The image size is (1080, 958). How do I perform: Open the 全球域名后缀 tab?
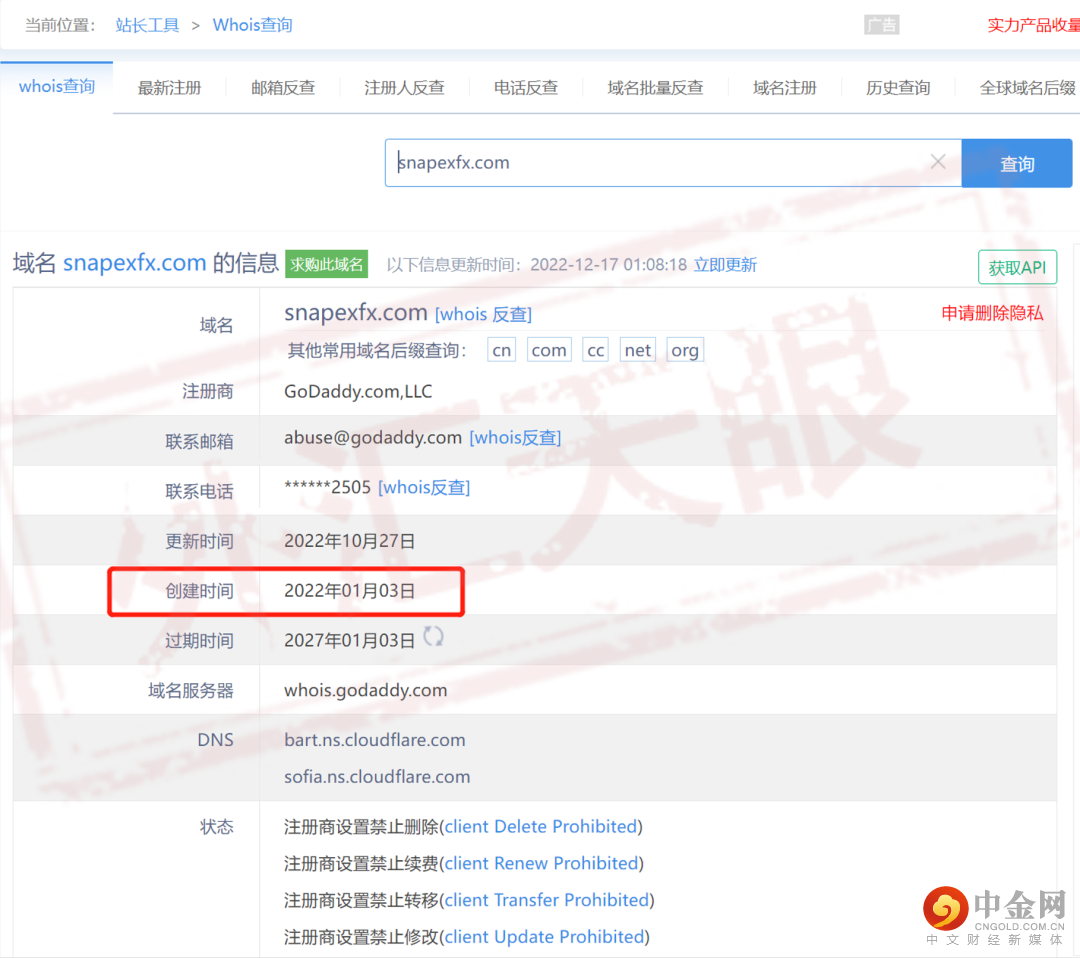click(1028, 87)
